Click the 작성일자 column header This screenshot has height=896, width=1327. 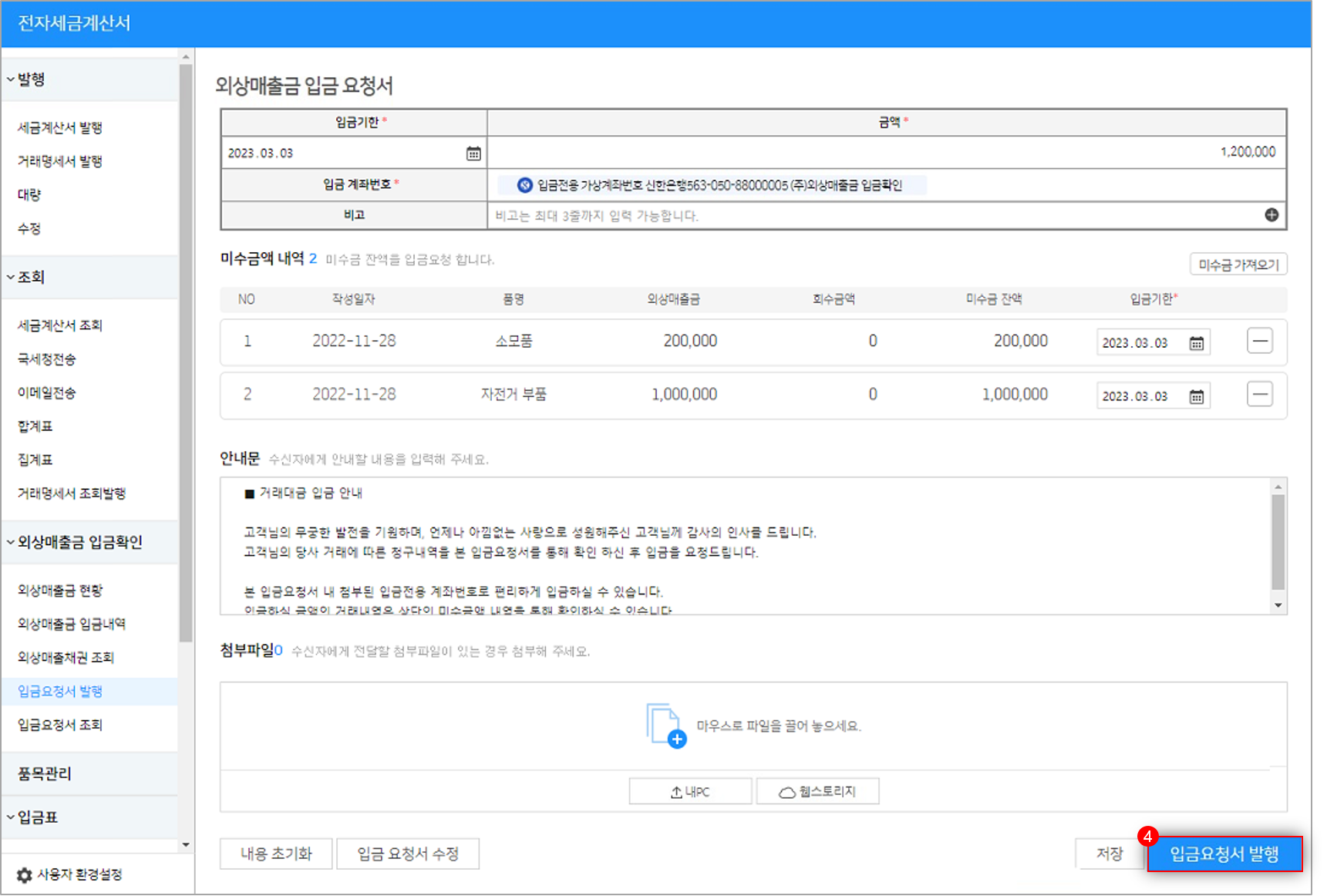[x=354, y=299]
